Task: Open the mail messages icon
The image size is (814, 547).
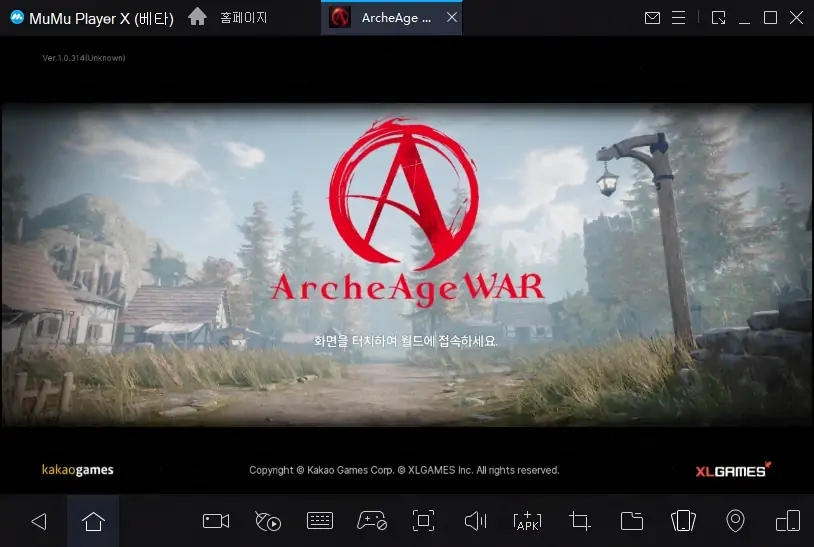Action: [x=652, y=18]
